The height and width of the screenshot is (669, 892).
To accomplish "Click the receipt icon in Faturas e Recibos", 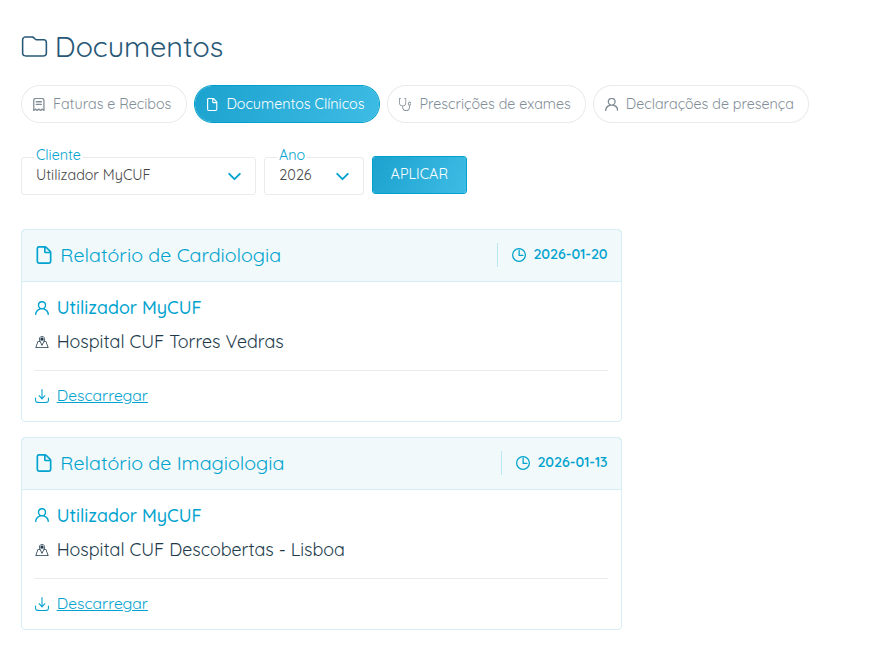I will point(39,105).
